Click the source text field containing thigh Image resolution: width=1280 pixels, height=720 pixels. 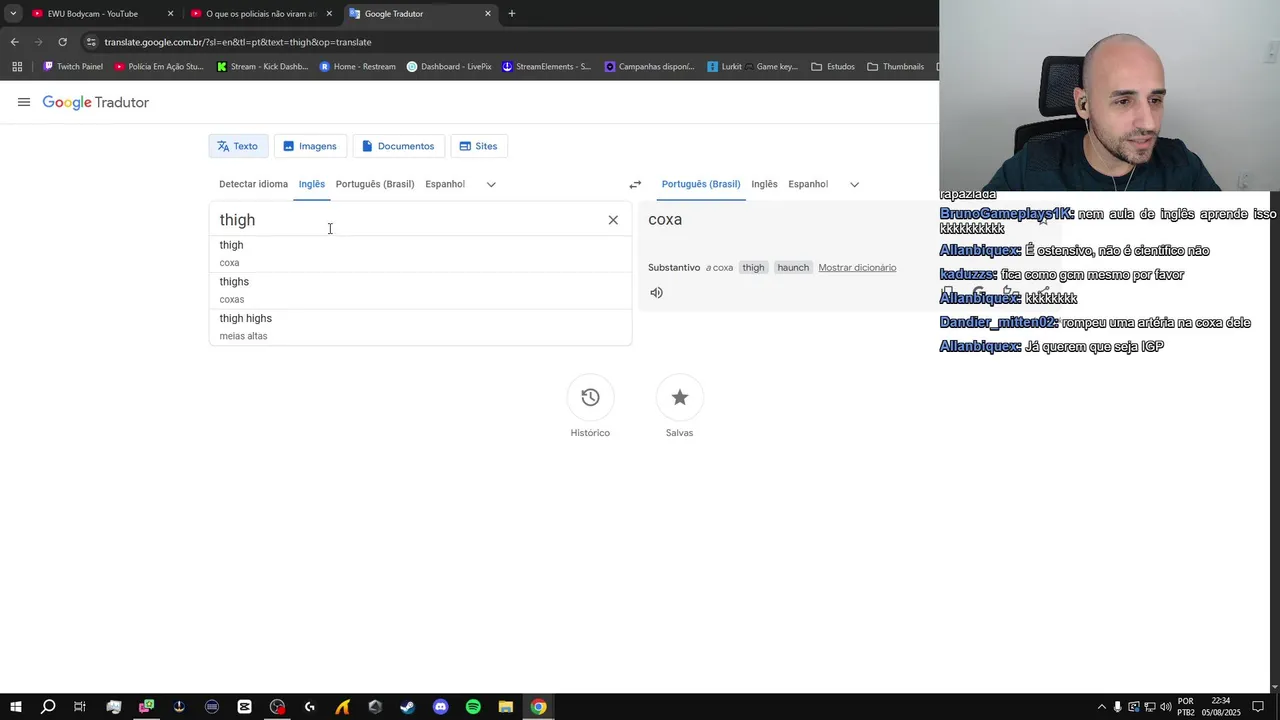(405, 220)
